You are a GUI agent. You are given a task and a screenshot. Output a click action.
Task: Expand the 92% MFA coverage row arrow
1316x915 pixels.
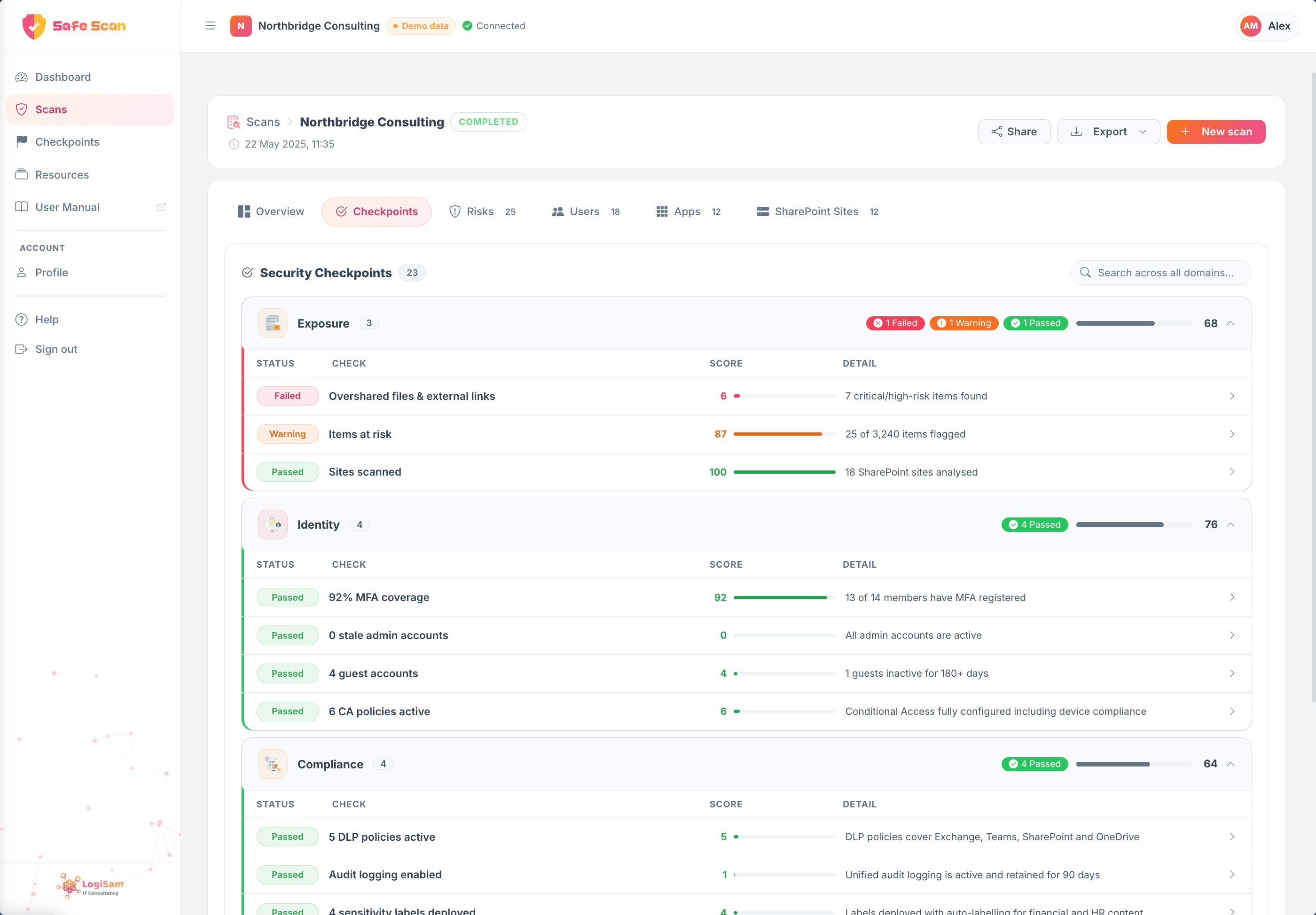point(1232,597)
